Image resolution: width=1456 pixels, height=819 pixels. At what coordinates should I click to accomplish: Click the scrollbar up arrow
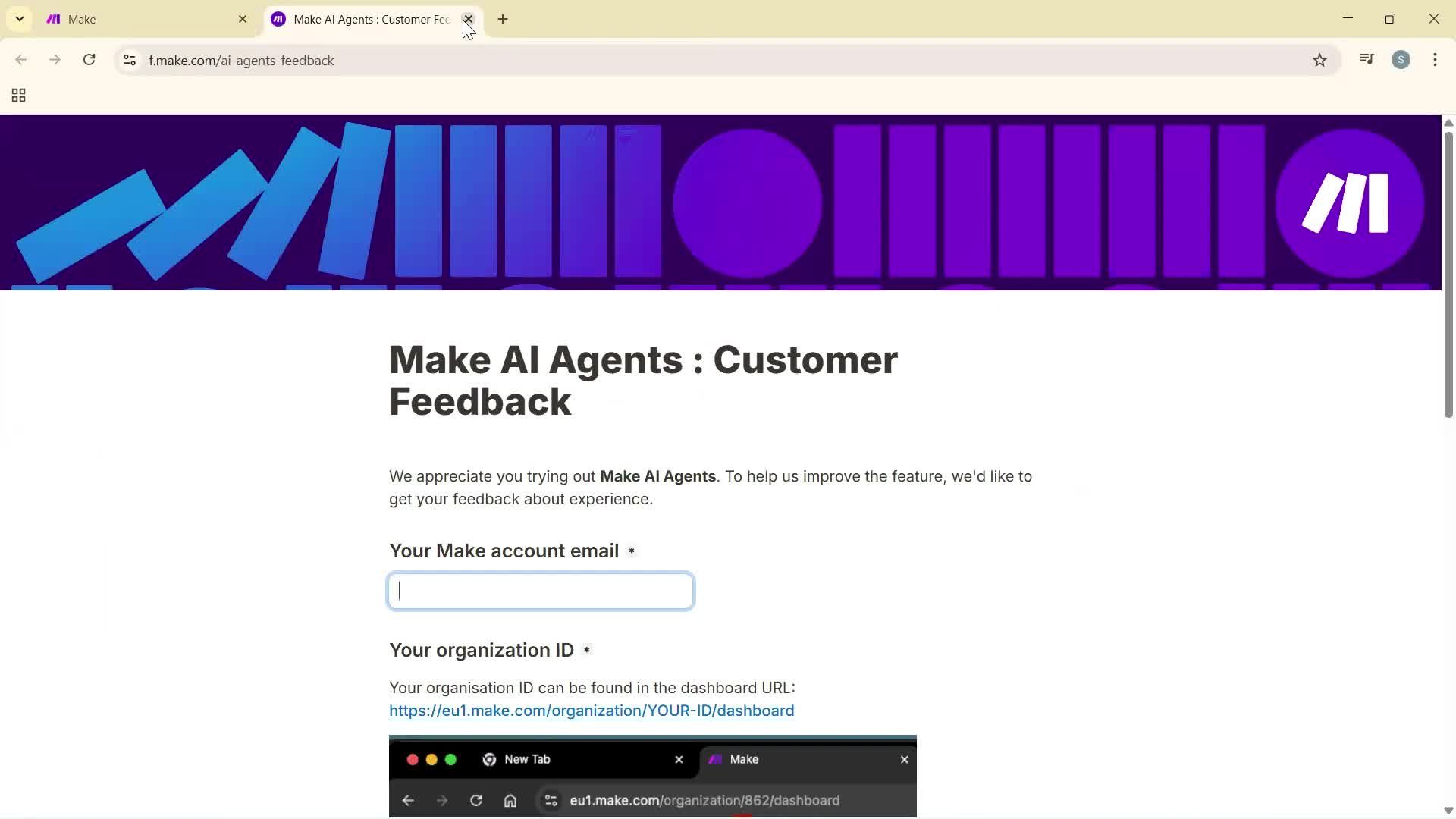click(1448, 122)
